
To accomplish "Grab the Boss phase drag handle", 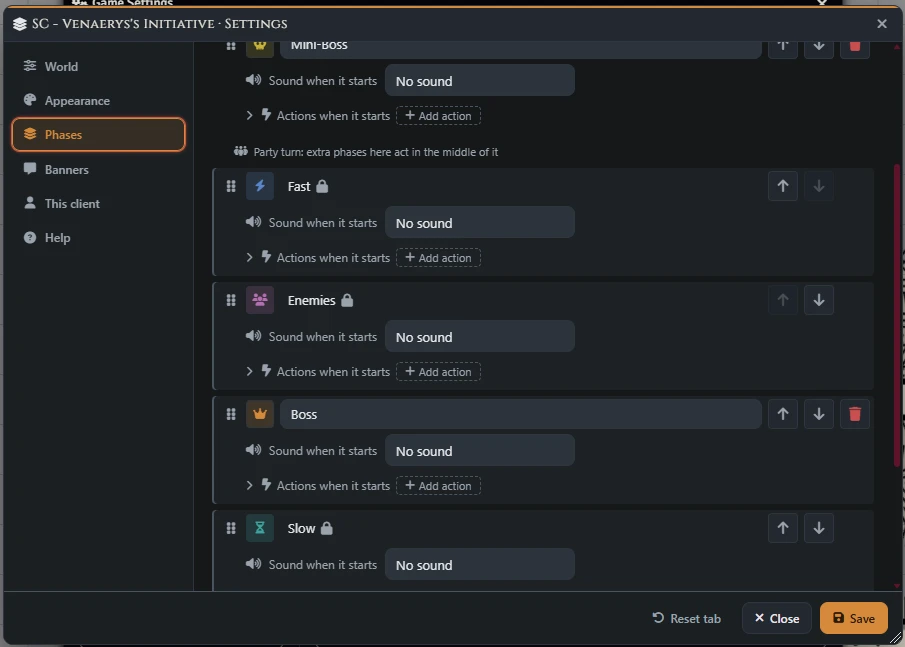I will pos(231,414).
